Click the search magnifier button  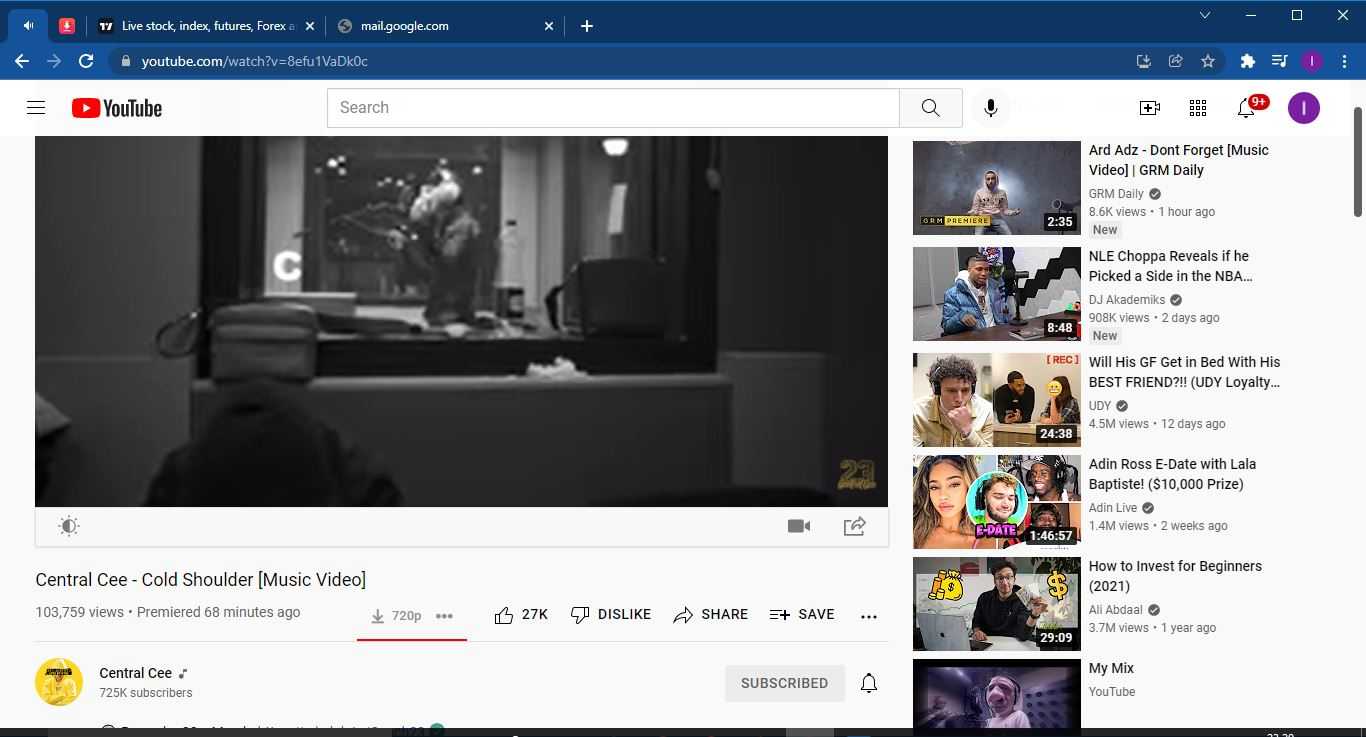pyautogui.click(x=930, y=108)
